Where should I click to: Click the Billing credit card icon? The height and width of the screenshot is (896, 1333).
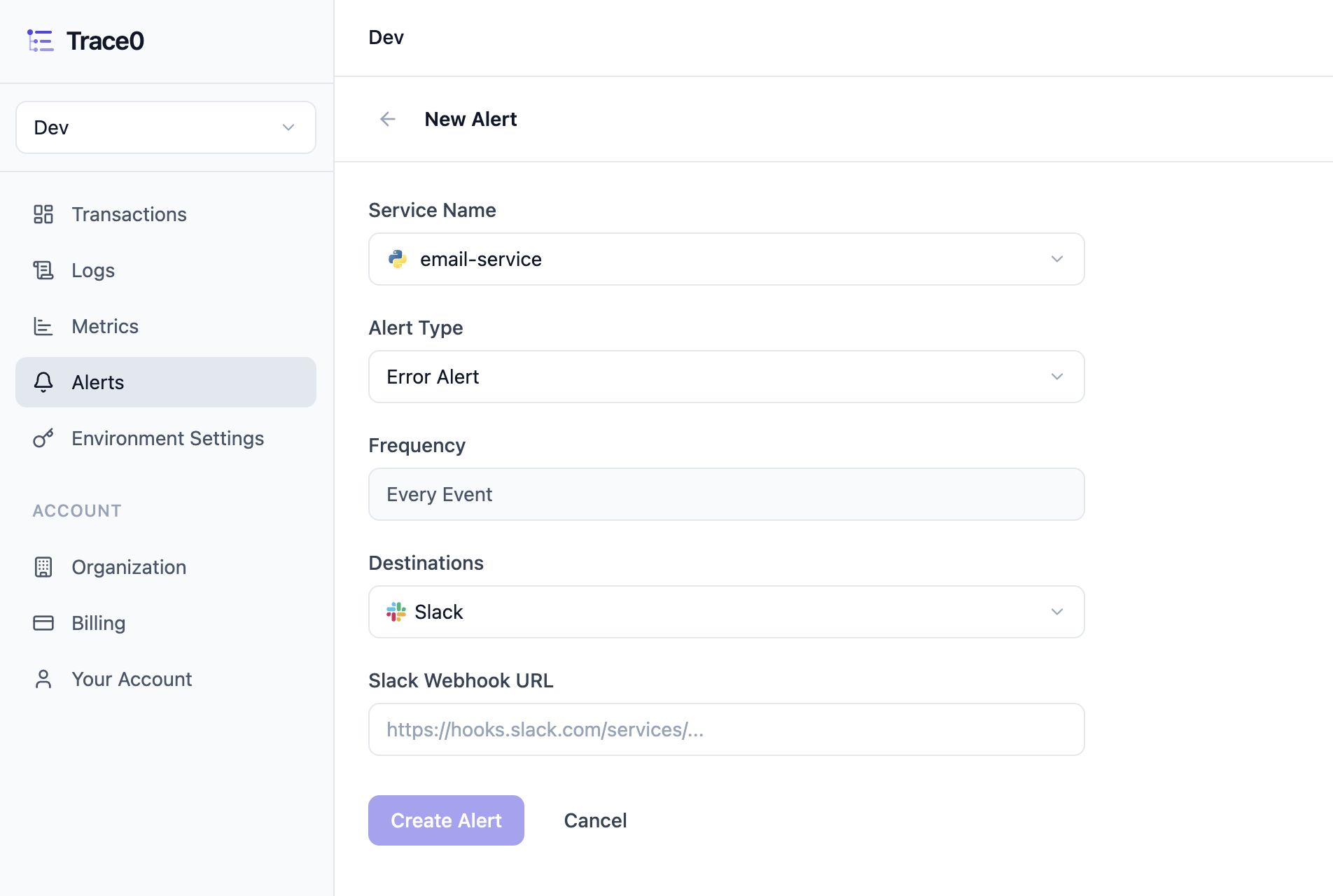43,623
